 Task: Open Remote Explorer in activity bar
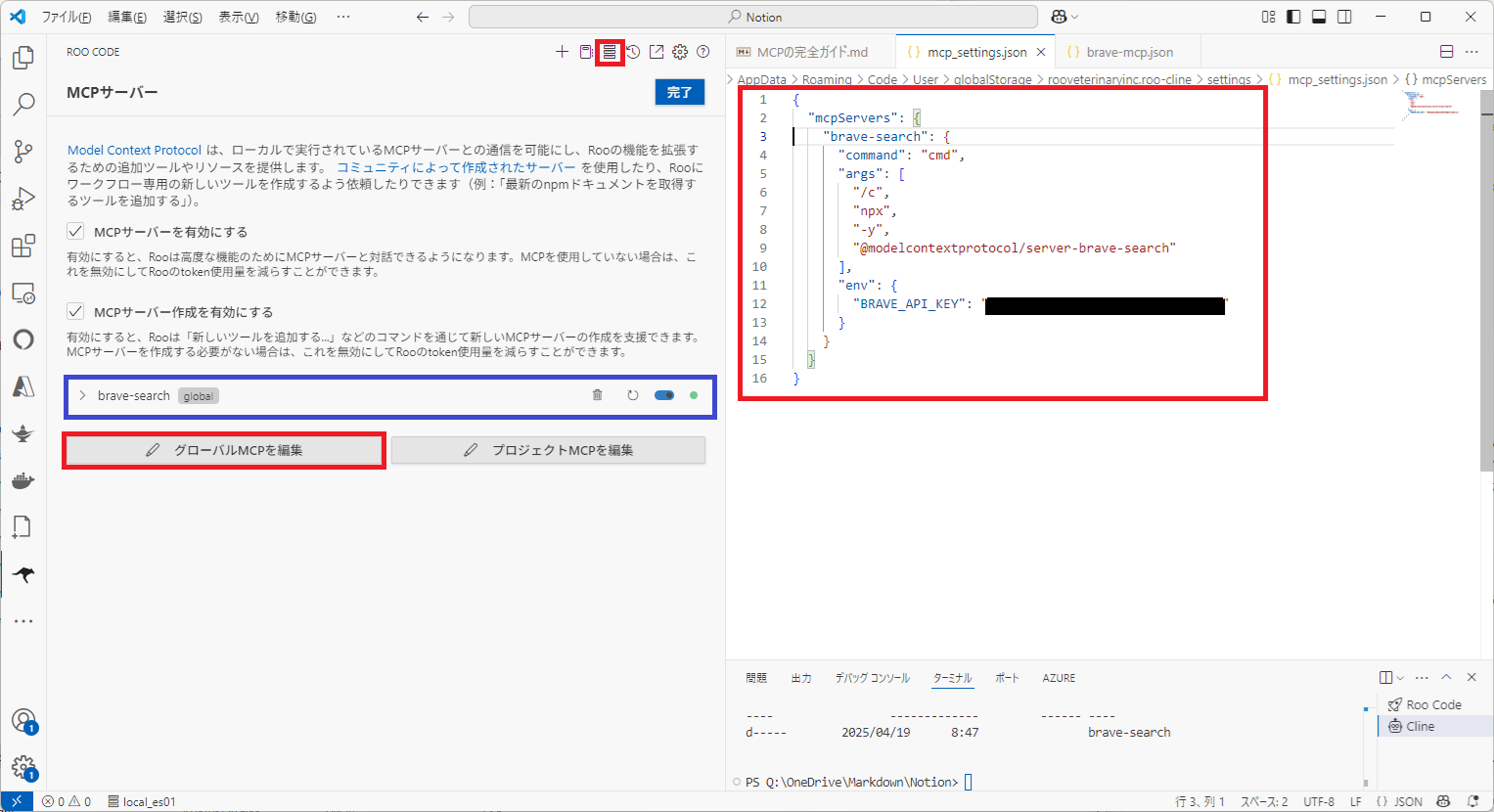click(x=23, y=293)
